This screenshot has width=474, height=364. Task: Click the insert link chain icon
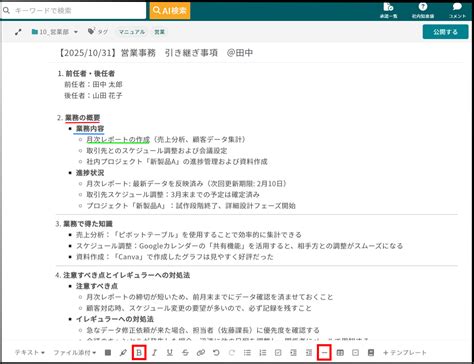pos(201,352)
